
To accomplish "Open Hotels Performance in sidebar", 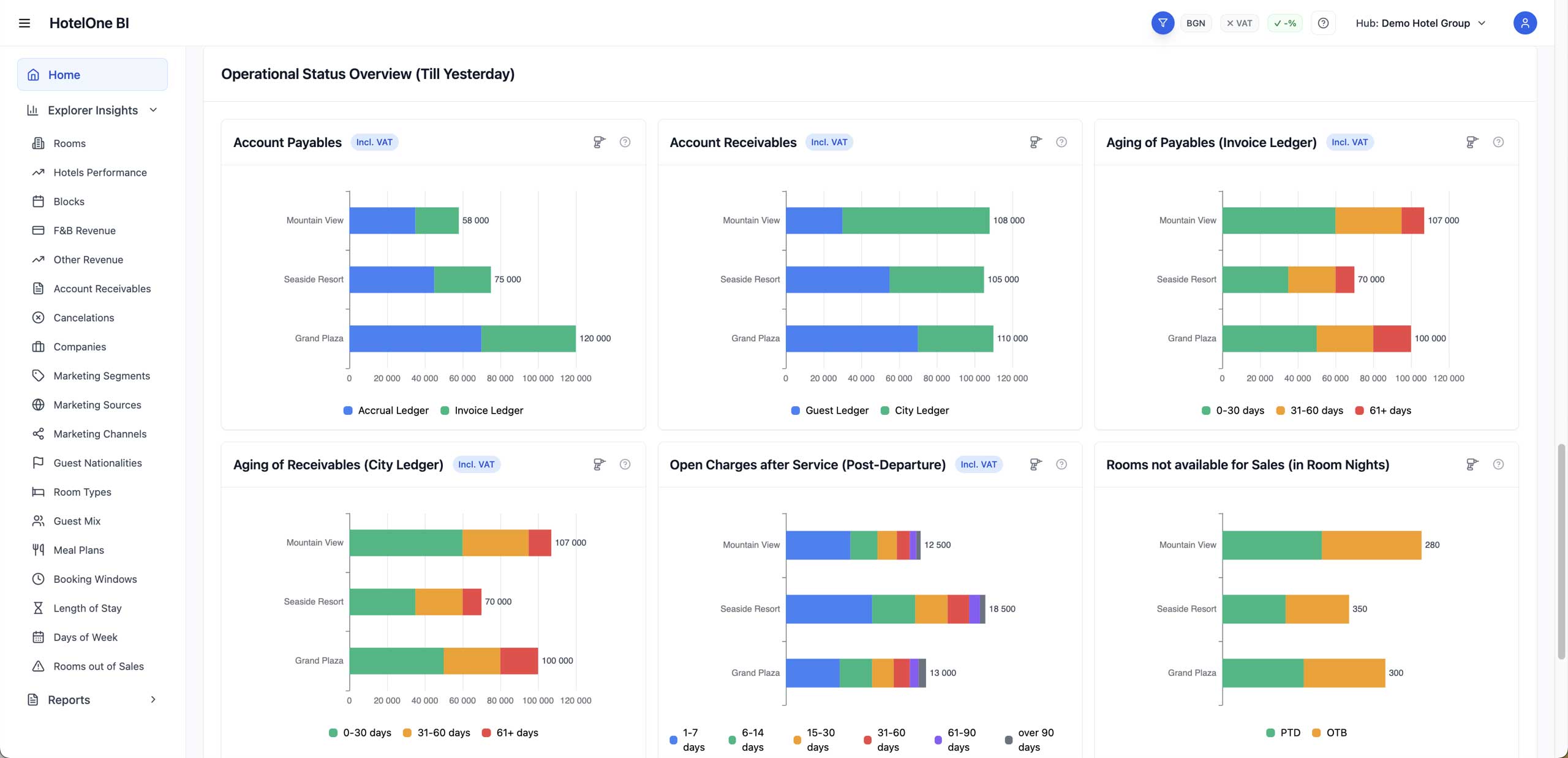I will pos(100,173).
